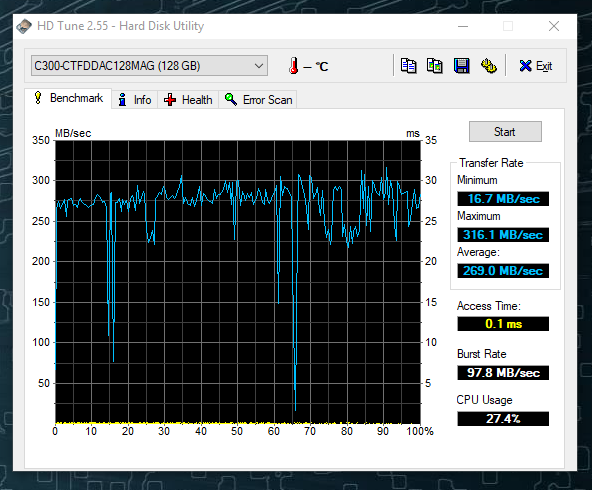Click the HD Tune app icon in title bar
The image size is (592, 490).
pyautogui.click(x=24, y=26)
